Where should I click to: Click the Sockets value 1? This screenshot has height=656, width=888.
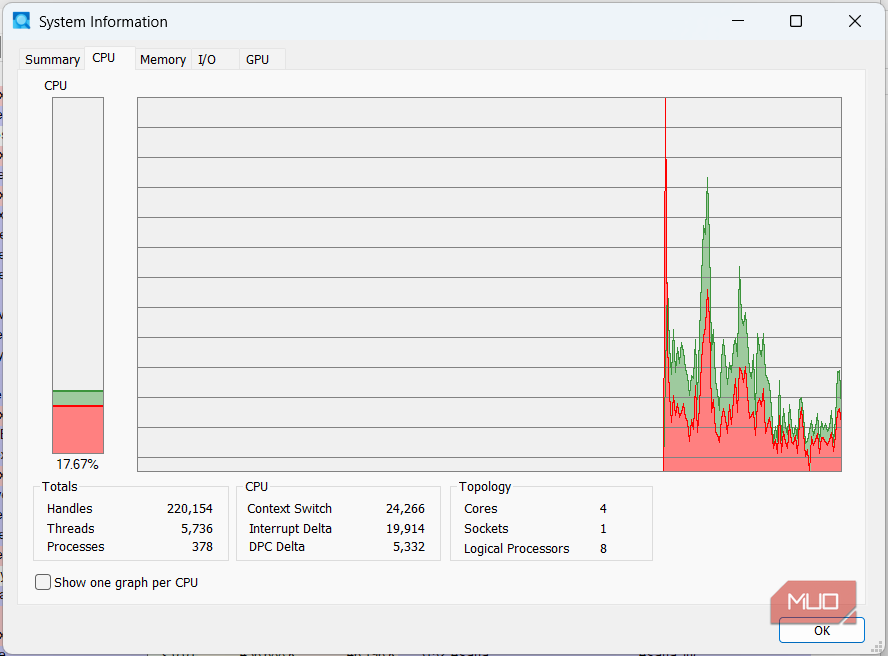(603, 529)
